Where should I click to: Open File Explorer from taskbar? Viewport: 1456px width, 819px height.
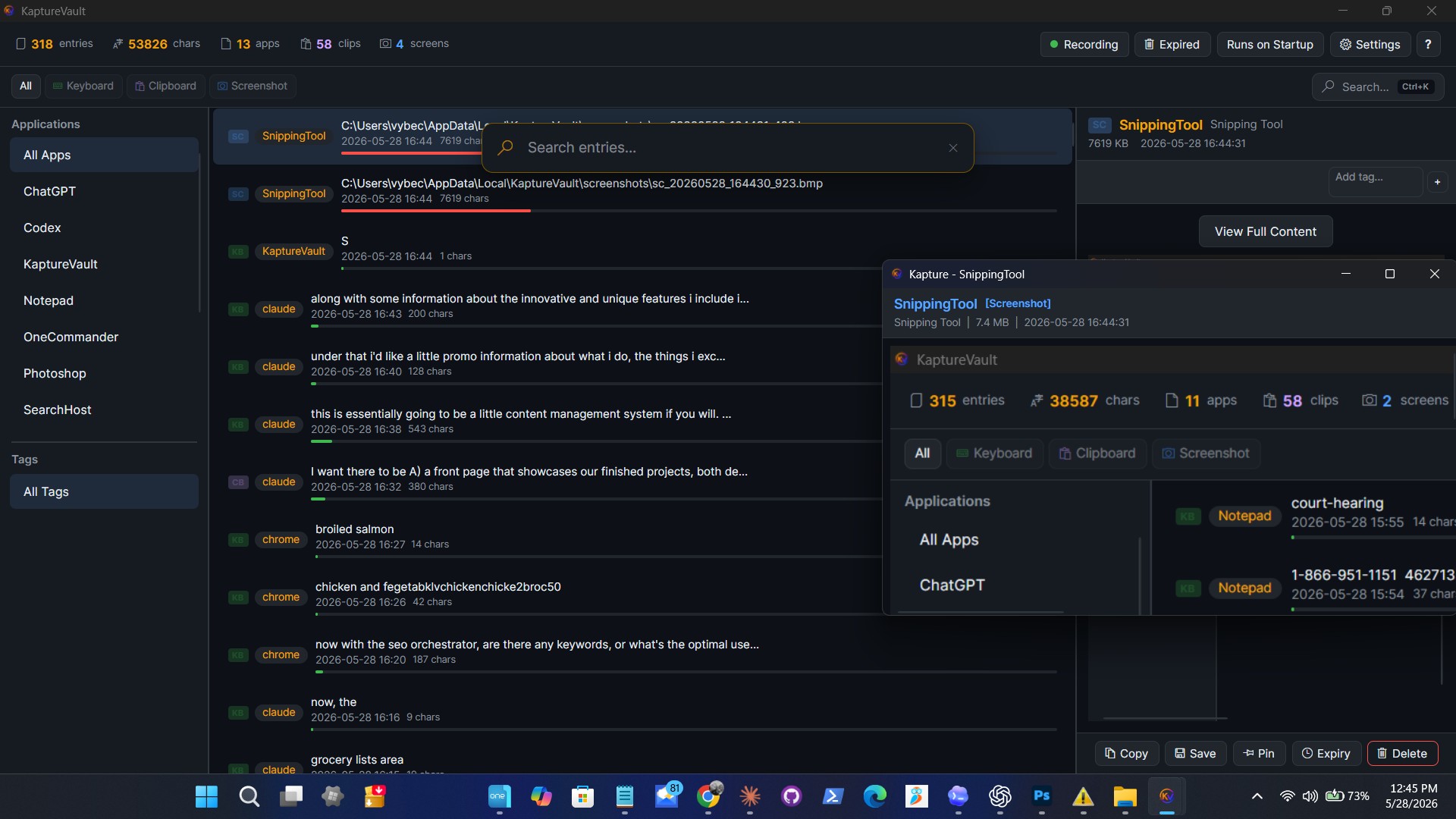point(1125,796)
